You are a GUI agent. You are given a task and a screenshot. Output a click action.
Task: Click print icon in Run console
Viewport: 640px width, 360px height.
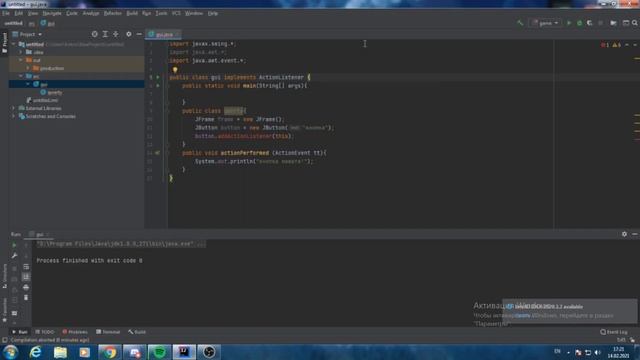coord(26,287)
